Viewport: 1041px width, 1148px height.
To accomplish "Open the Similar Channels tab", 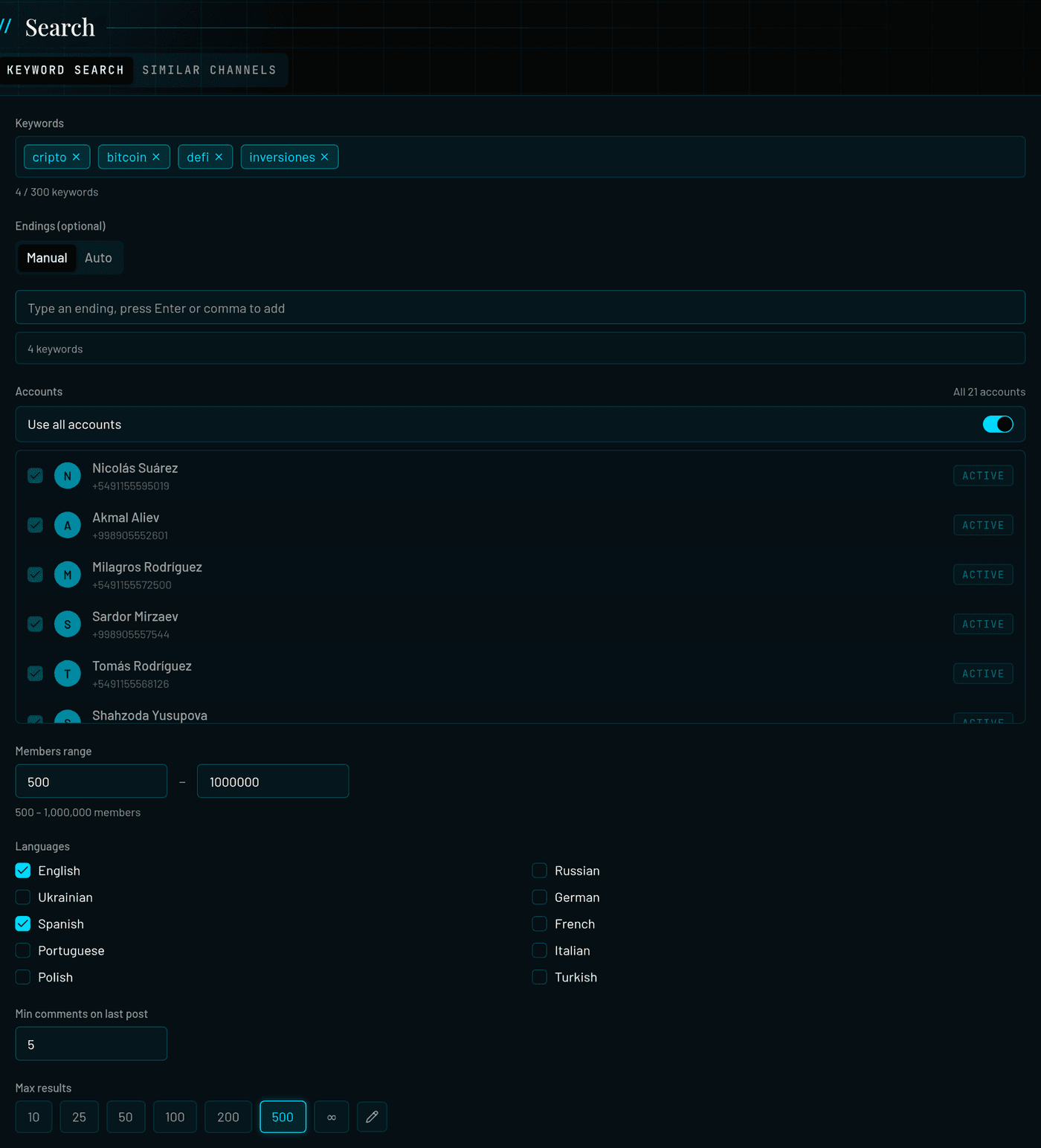I will (x=210, y=70).
